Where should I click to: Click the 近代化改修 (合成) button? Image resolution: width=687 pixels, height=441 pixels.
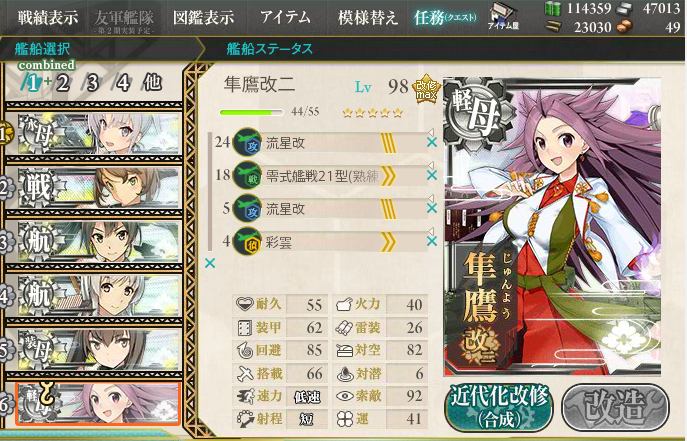499,407
